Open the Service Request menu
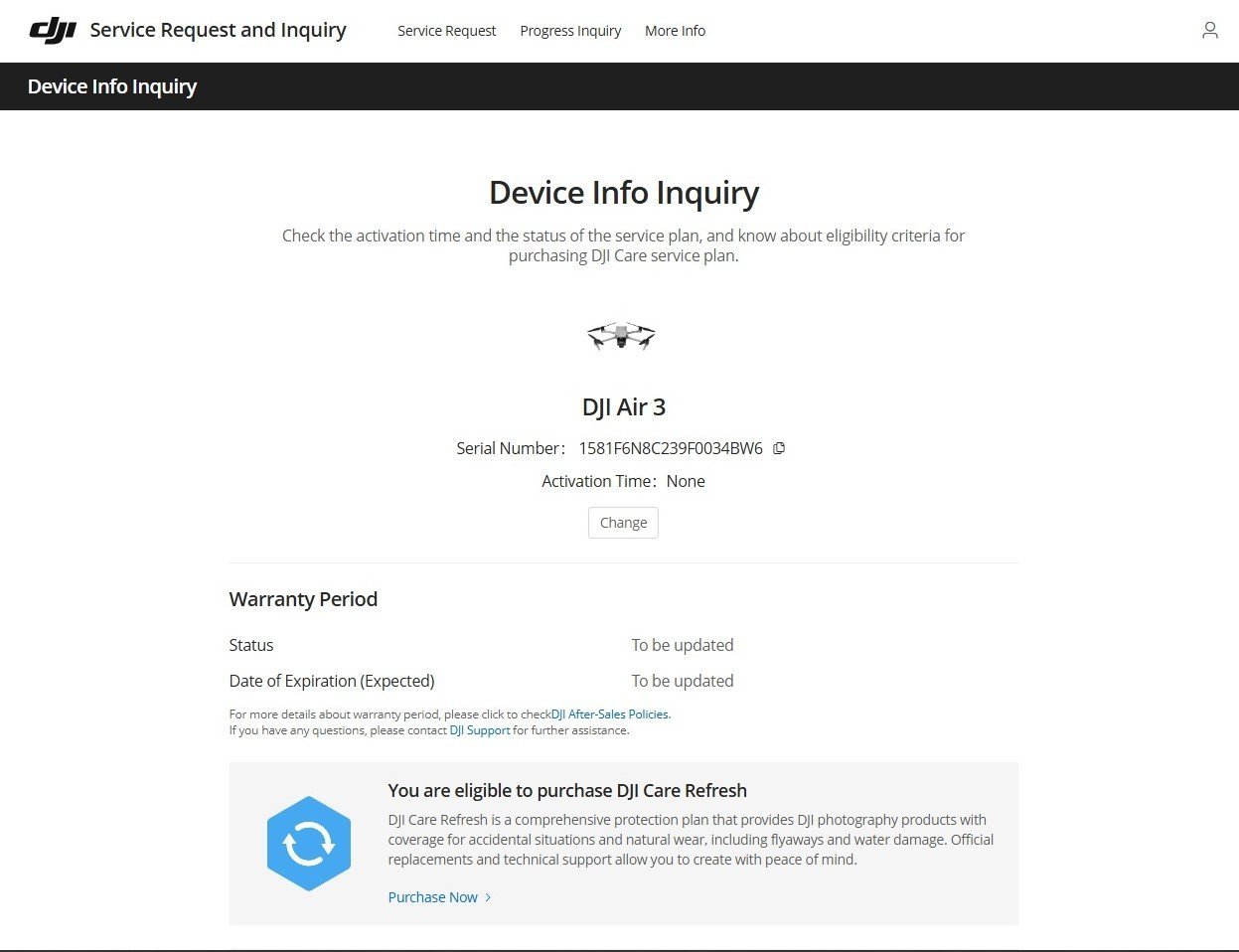The image size is (1239, 952). pyautogui.click(x=446, y=31)
